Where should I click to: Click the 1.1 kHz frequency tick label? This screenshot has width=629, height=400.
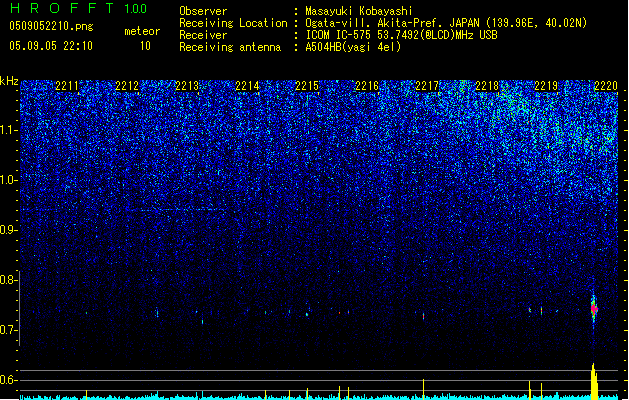9,130
